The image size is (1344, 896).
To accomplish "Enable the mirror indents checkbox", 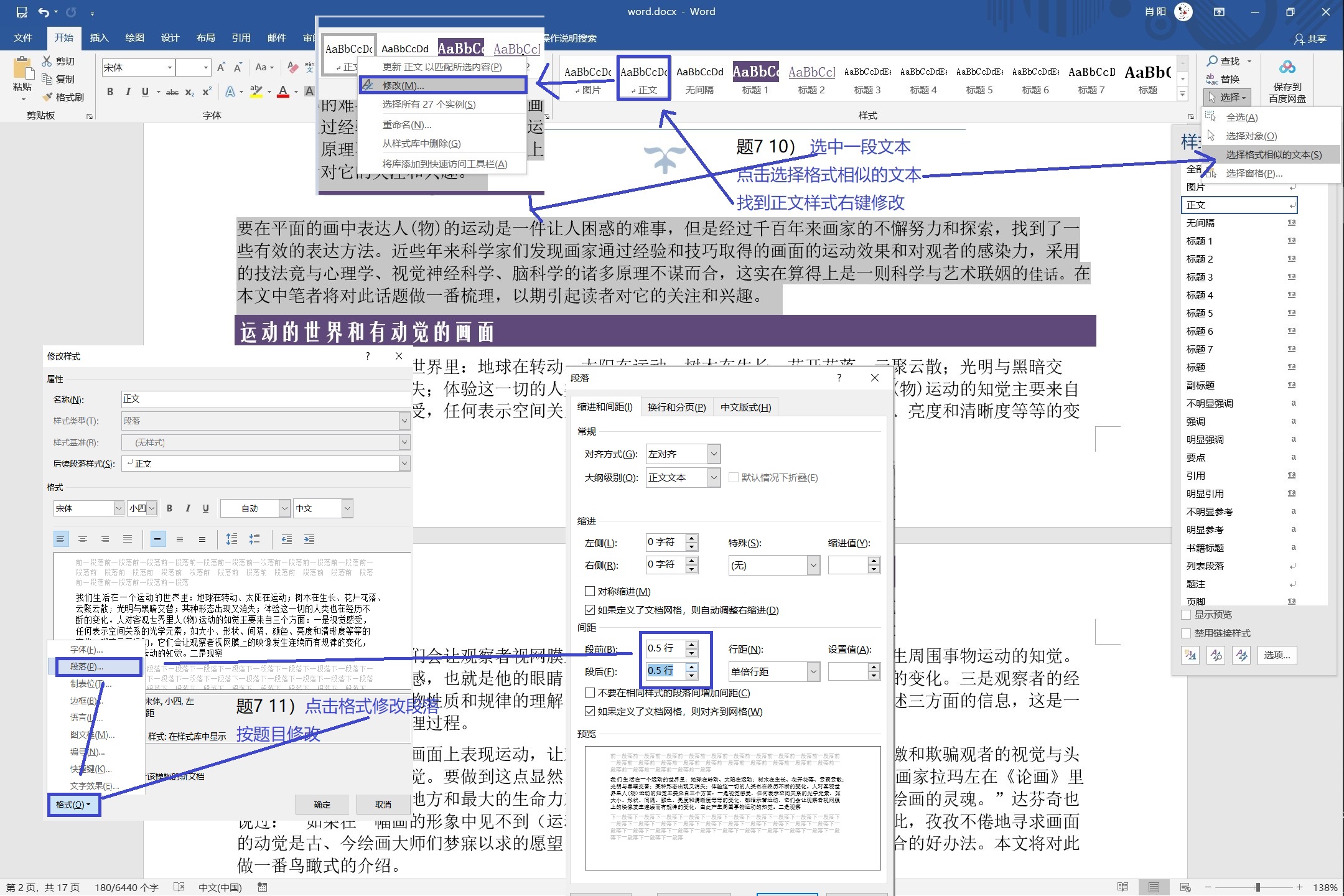I will pyautogui.click(x=590, y=591).
